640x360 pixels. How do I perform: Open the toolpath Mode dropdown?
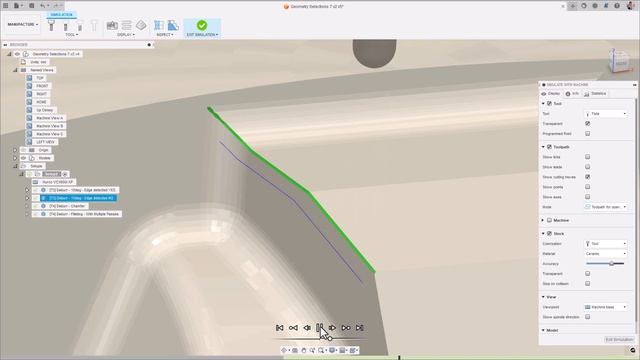[606, 207]
